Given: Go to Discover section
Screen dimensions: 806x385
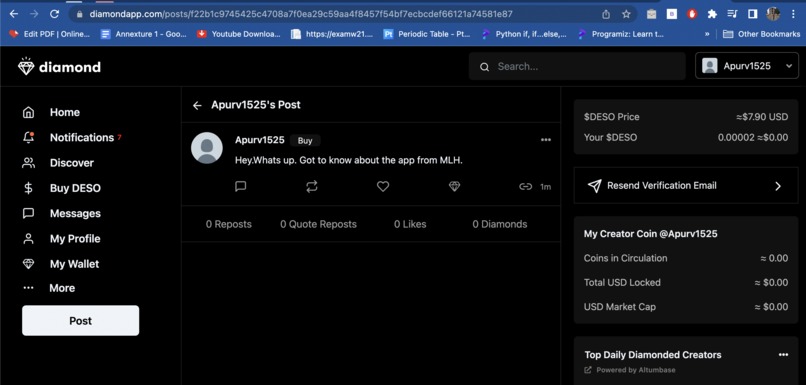Looking at the screenshot, I should tap(71, 162).
